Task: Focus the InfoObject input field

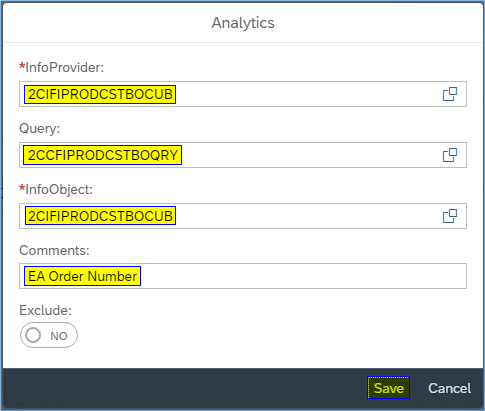Action: coord(243,216)
